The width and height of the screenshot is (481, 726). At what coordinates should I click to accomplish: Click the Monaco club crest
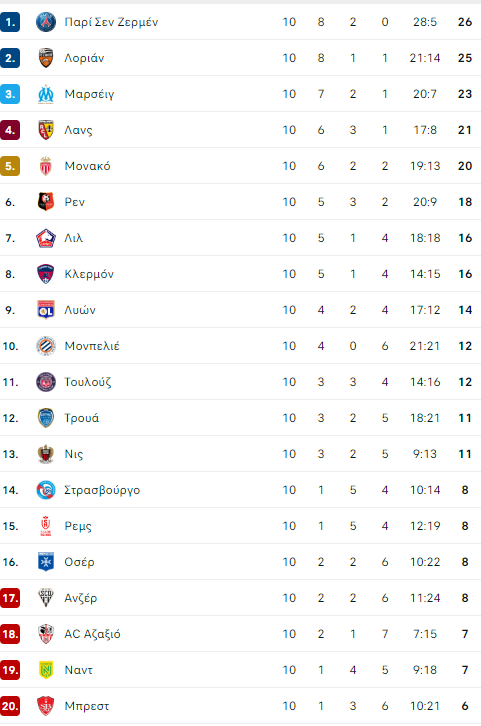[46, 166]
